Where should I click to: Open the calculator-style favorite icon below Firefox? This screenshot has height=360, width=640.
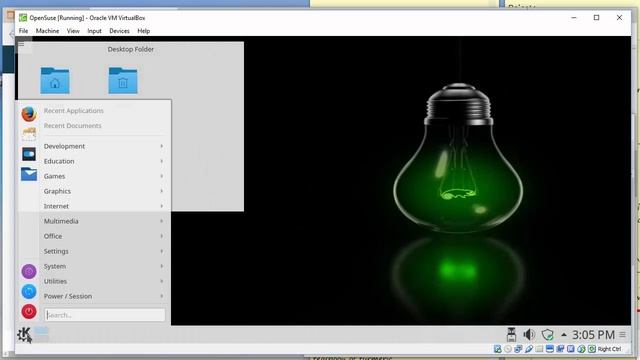tap(29, 133)
